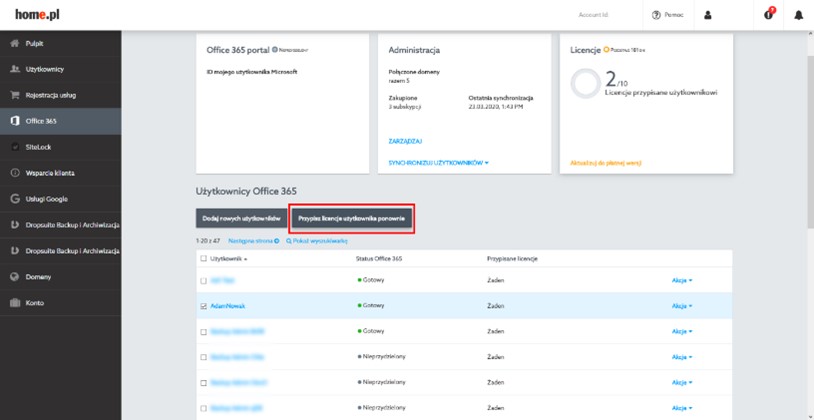Click the 'razem 5' domains text
Image resolution: width=814 pixels, height=420 pixels.
(x=399, y=81)
